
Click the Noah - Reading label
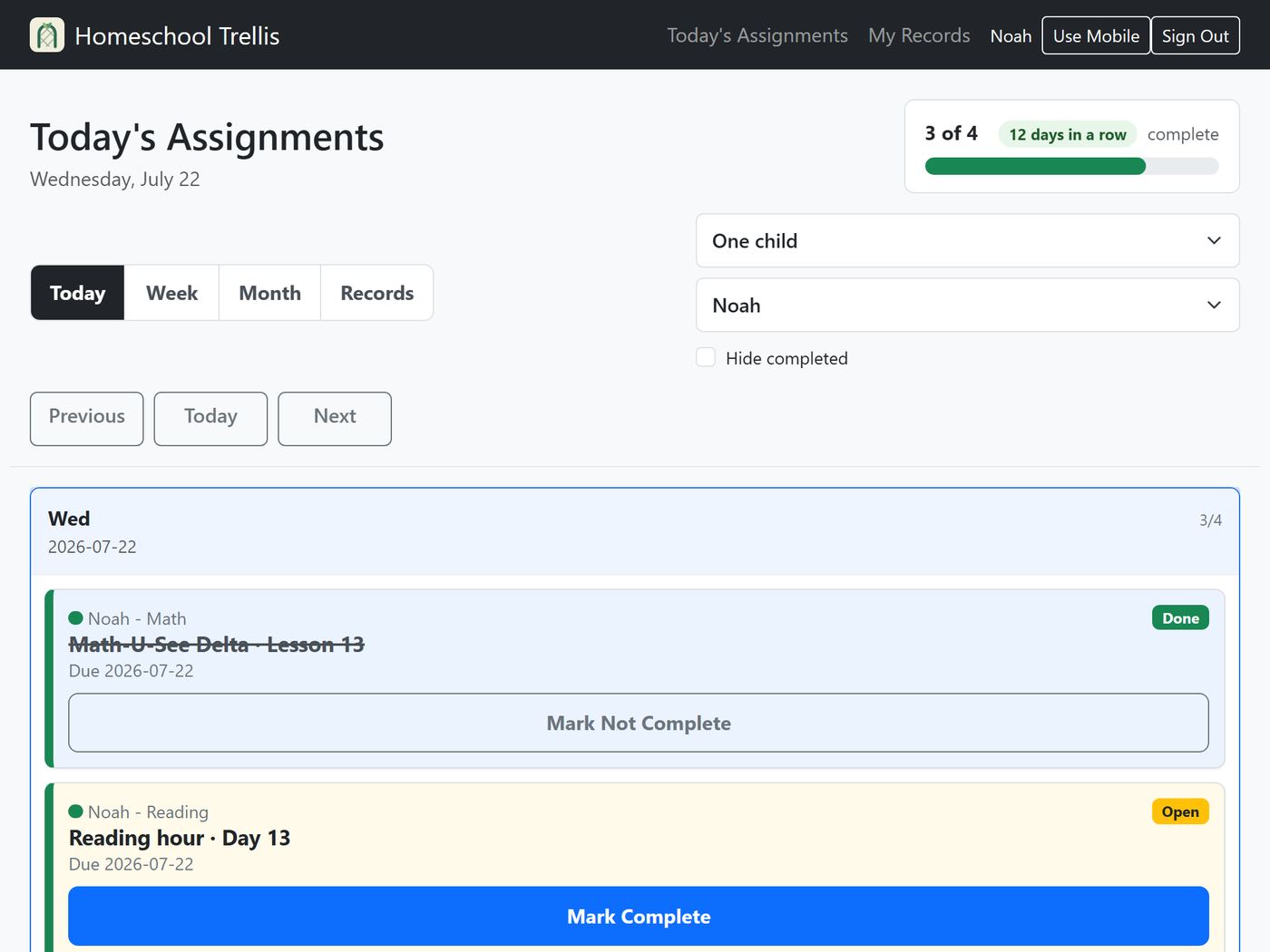pyautogui.click(x=148, y=811)
